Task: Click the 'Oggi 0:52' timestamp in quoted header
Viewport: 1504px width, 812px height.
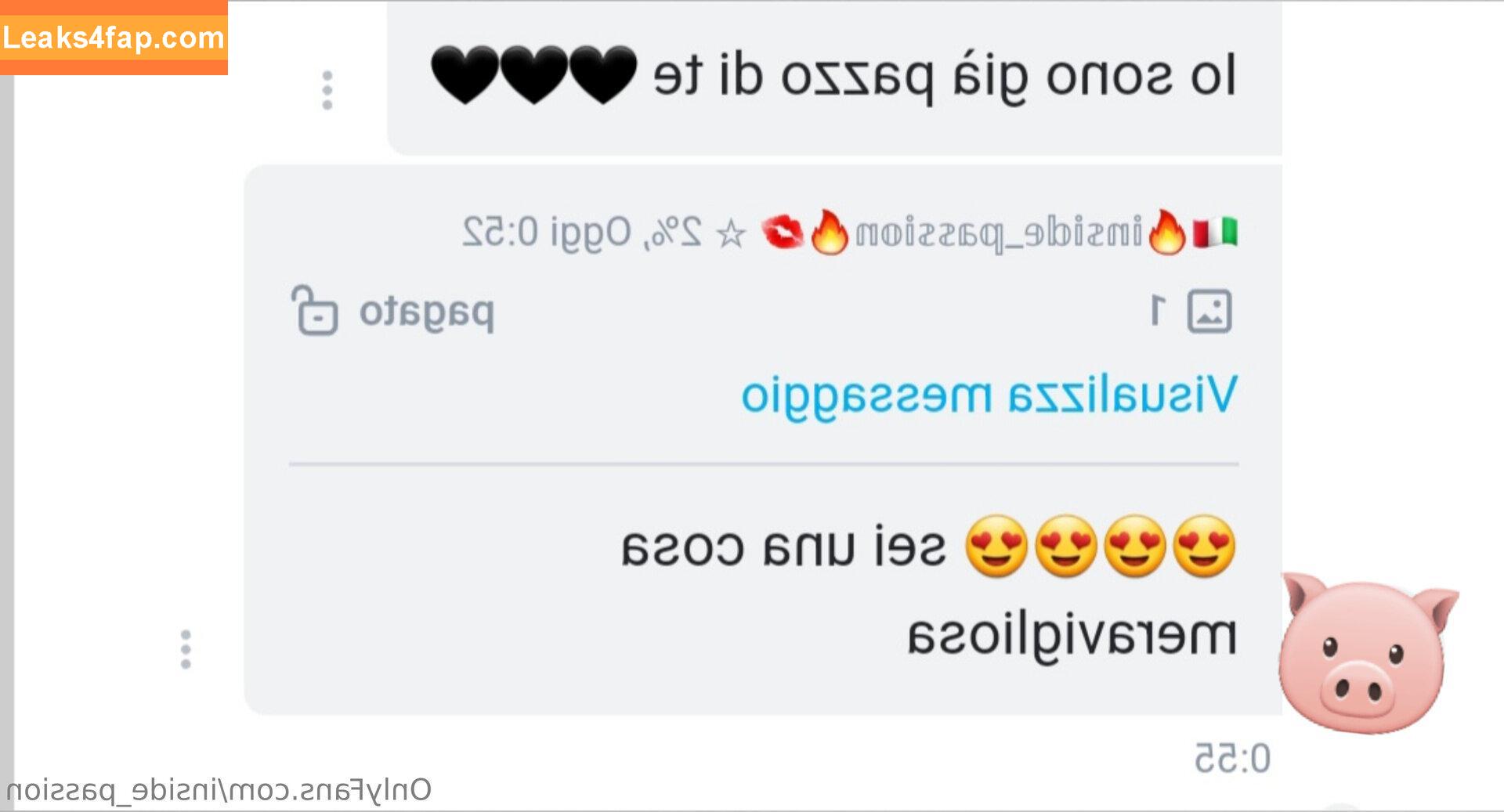Action: click(546, 233)
